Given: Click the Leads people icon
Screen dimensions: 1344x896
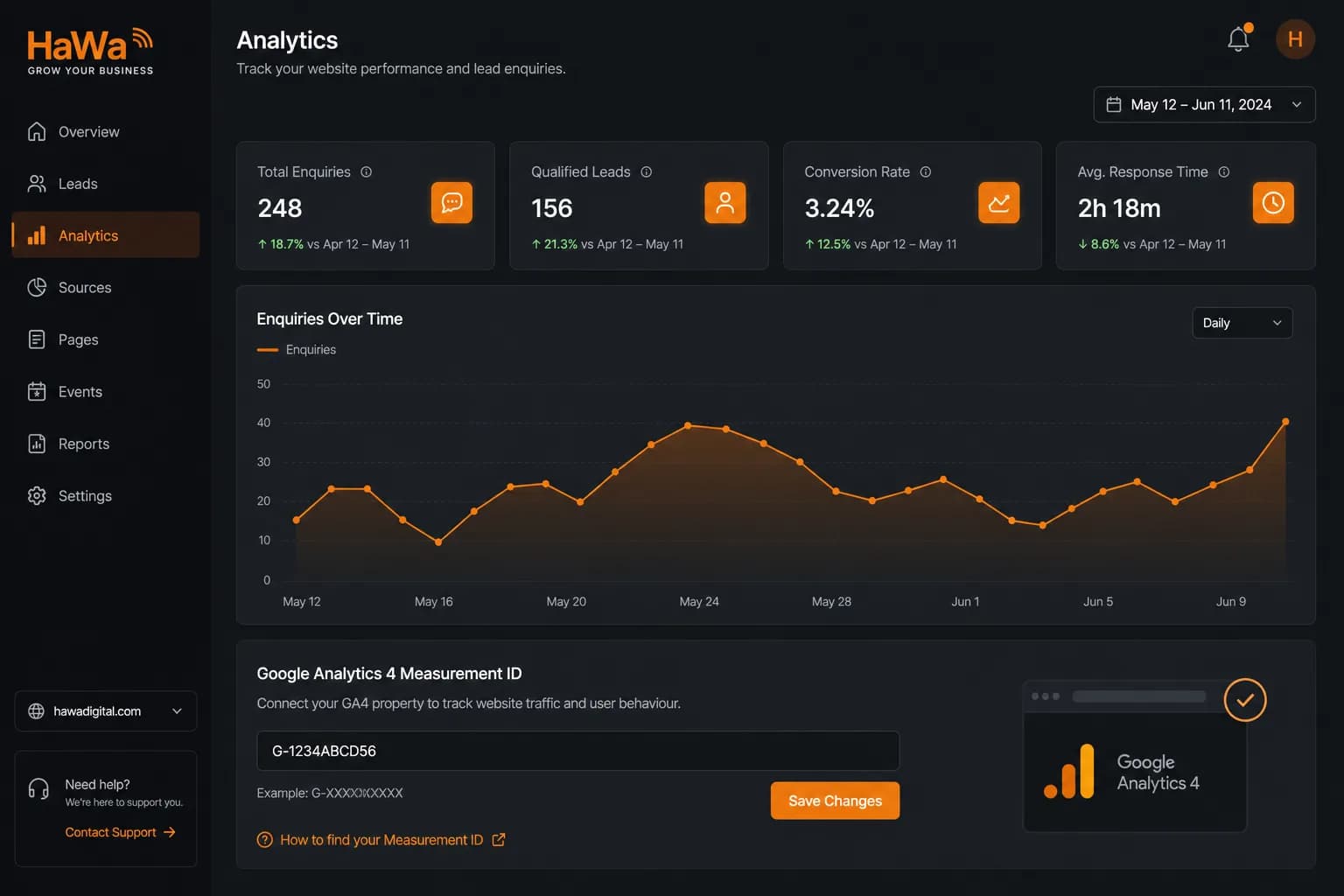Looking at the screenshot, I should [37, 184].
